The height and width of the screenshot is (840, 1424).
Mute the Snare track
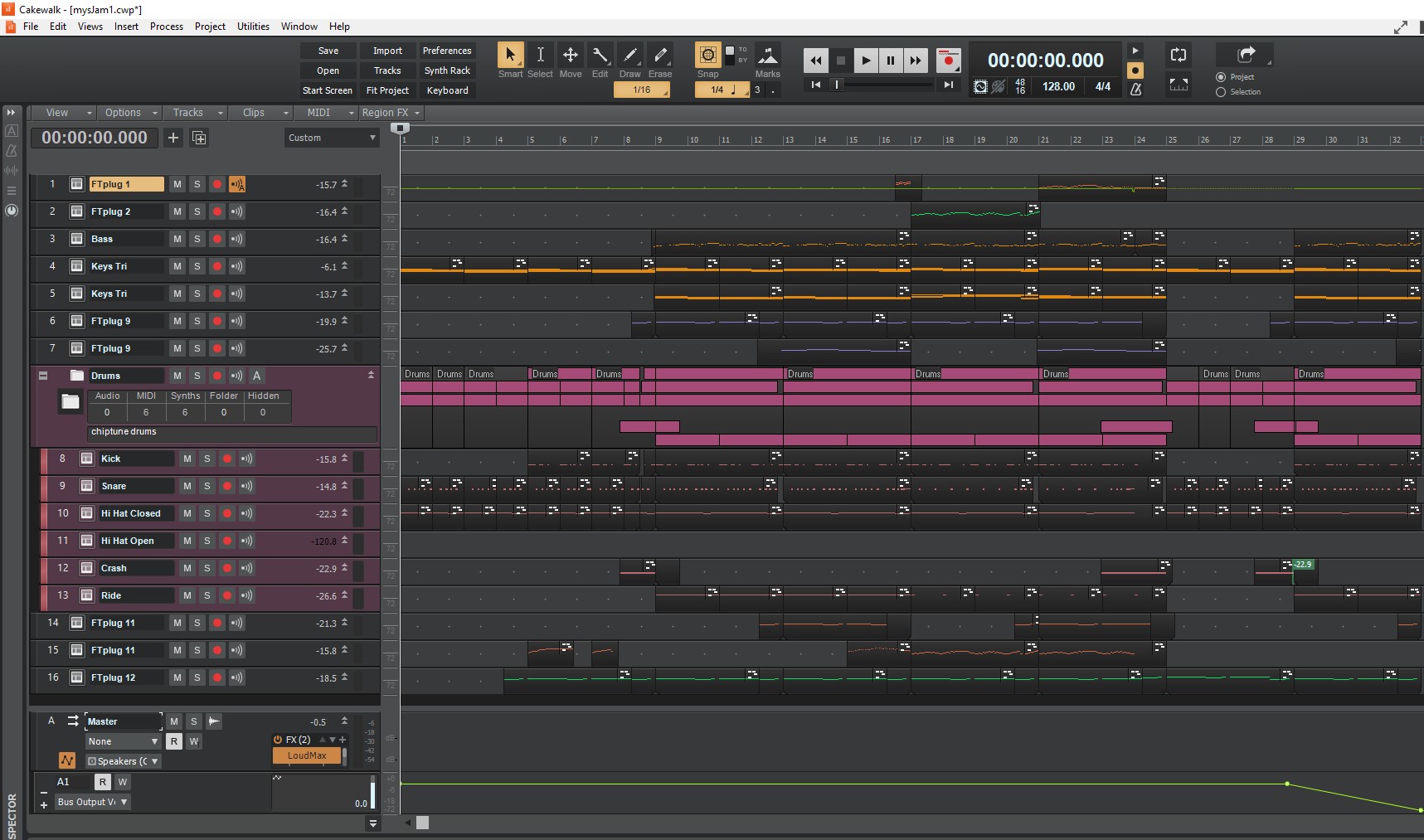[187, 486]
